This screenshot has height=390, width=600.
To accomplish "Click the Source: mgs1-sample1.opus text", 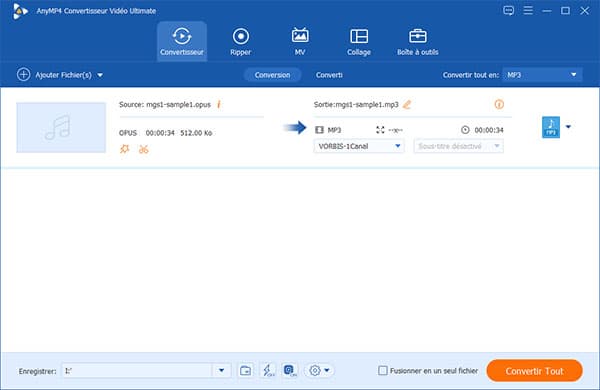I will pyautogui.click(x=165, y=104).
